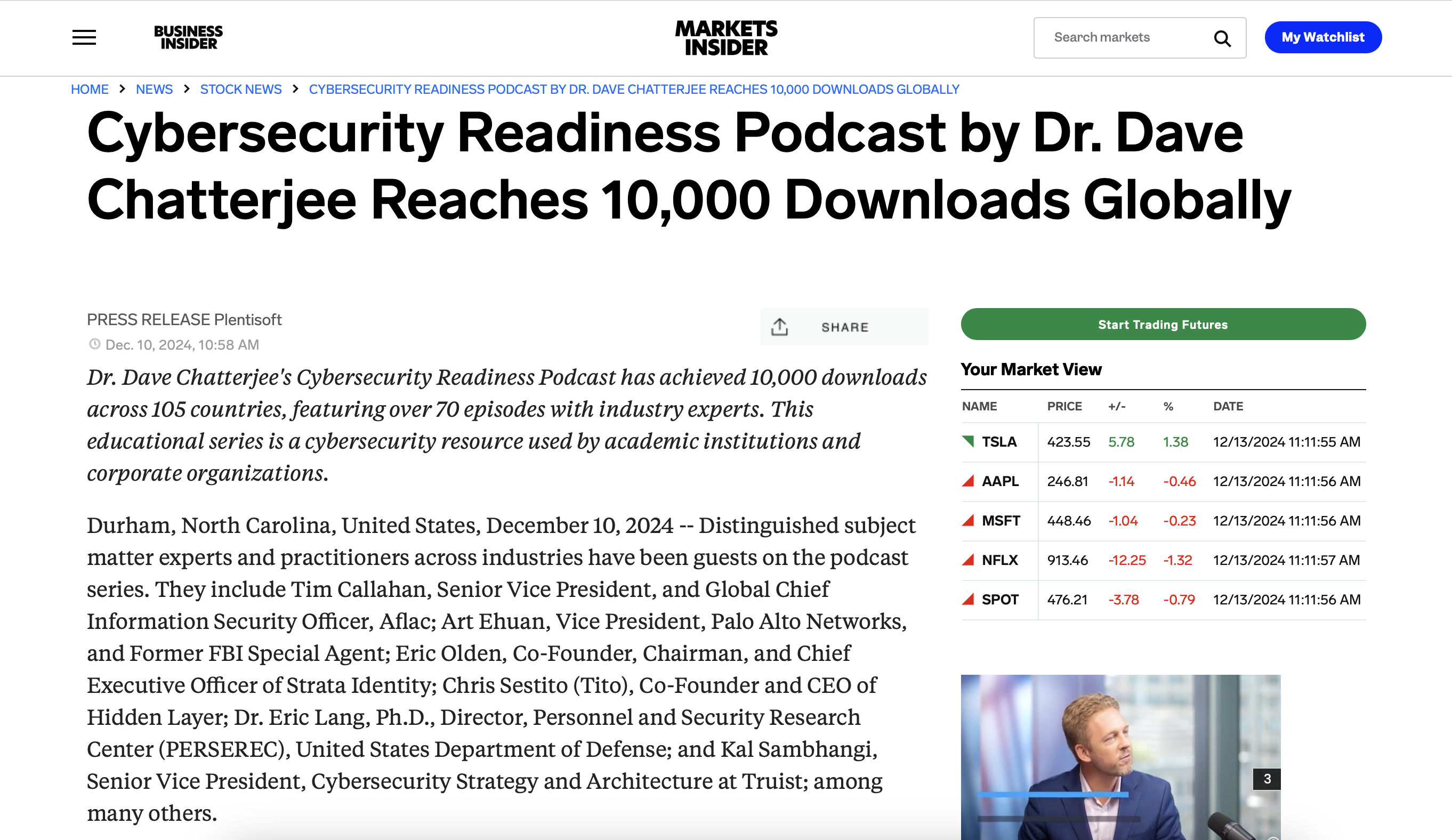Go to NEWS breadcrumb

pyautogui.click(x=154, y=90)
